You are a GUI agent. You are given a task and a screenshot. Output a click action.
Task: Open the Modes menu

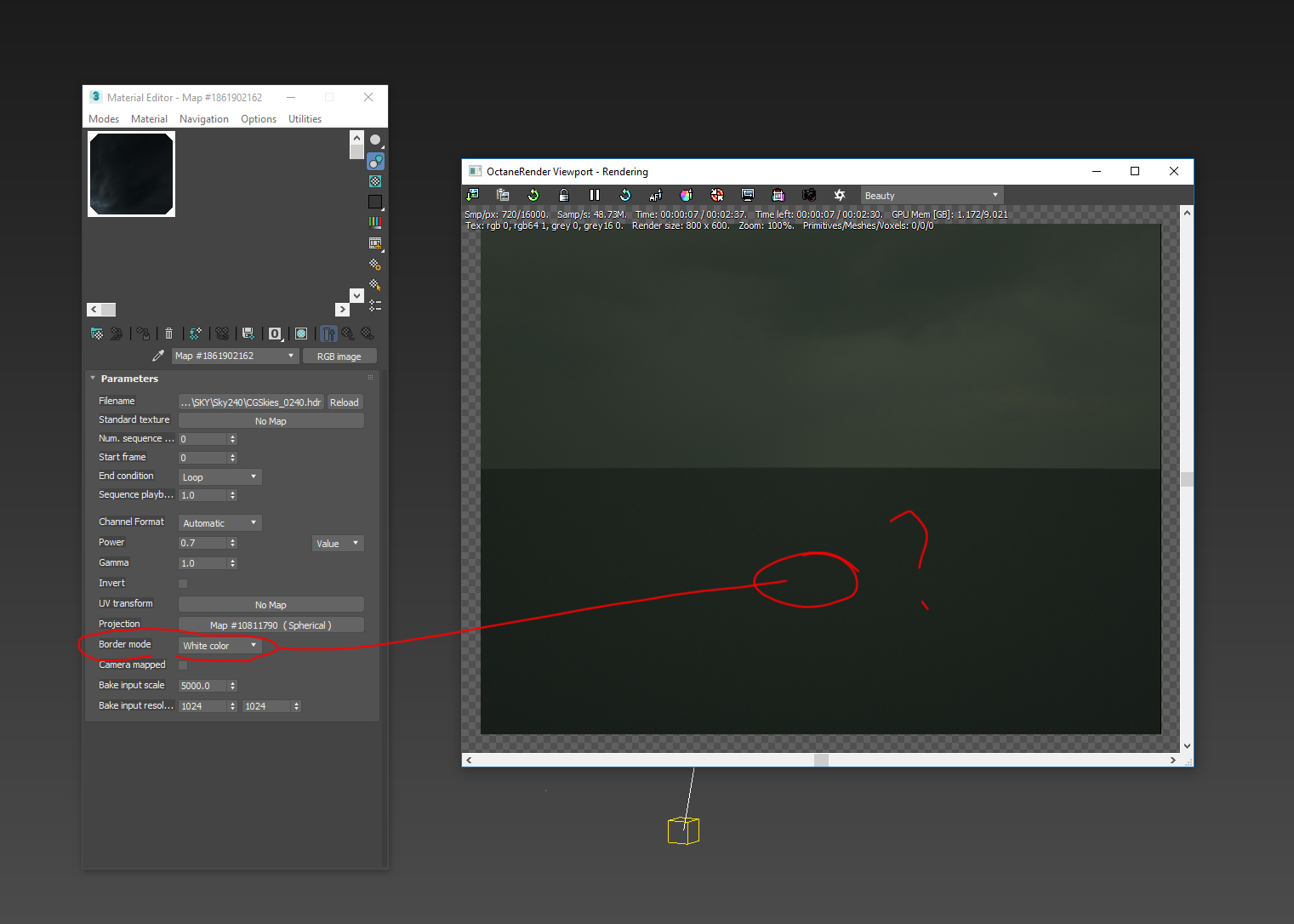(104, 119)
